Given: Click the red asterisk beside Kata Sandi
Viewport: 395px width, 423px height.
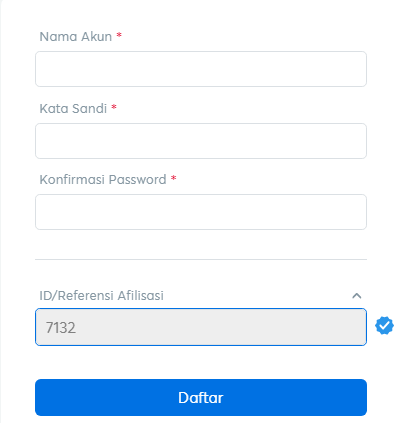Looking at the screenshot, I should click(114, 107).
